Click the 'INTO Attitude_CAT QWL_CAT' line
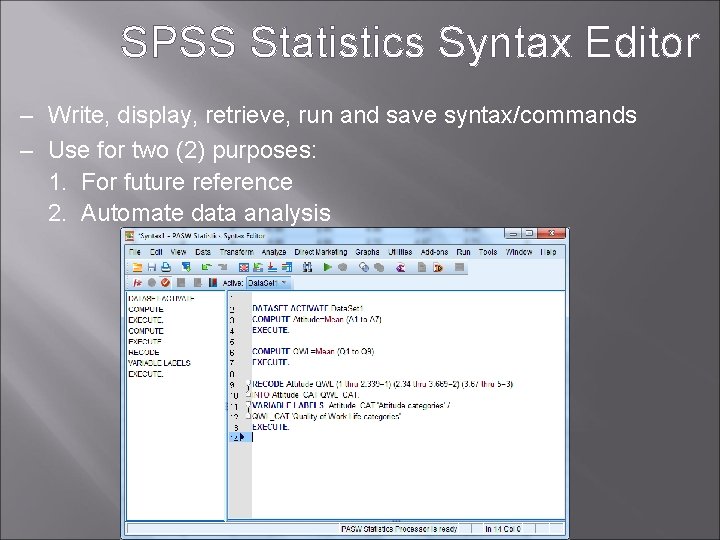 click(x=305, y=395)
